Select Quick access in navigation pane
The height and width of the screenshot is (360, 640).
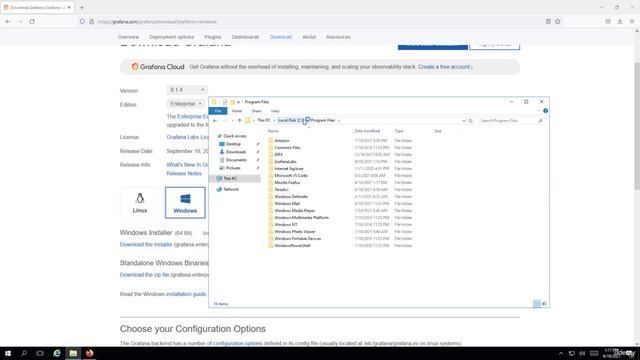coord(234,136)
